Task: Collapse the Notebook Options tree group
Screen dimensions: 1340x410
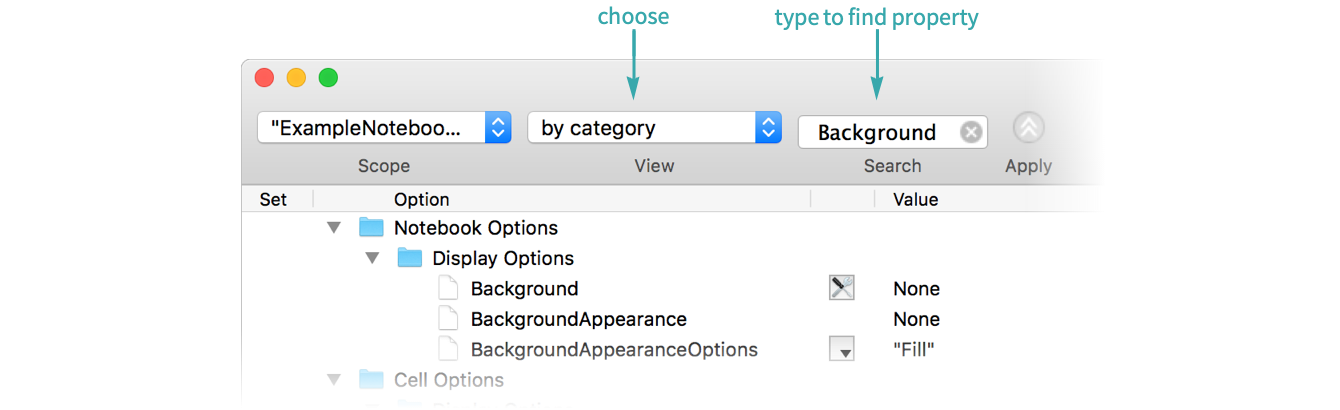Action: click(x=334, y=228)
